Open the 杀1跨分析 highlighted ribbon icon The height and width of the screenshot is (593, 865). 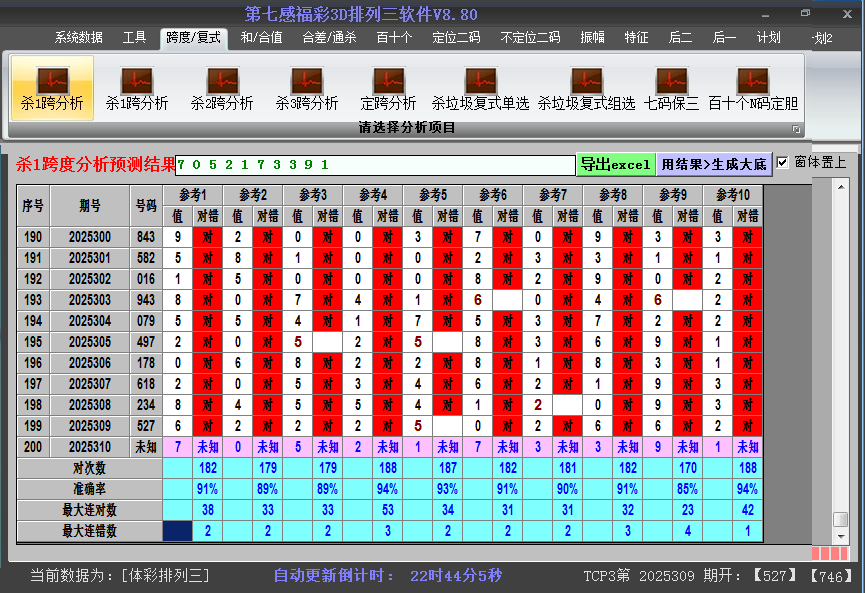[52, 88]
